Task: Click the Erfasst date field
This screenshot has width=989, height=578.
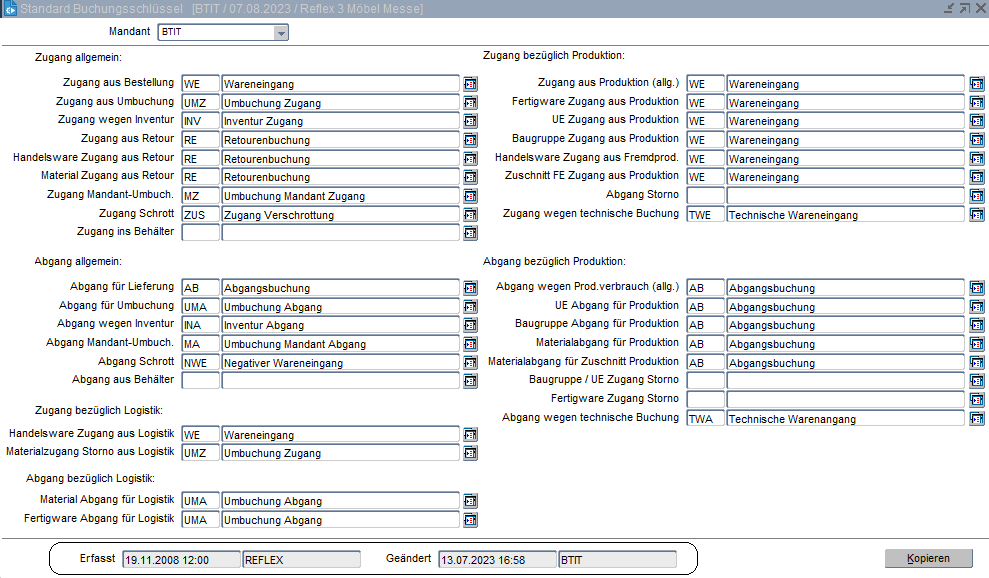Action: (x=180, y=560)
